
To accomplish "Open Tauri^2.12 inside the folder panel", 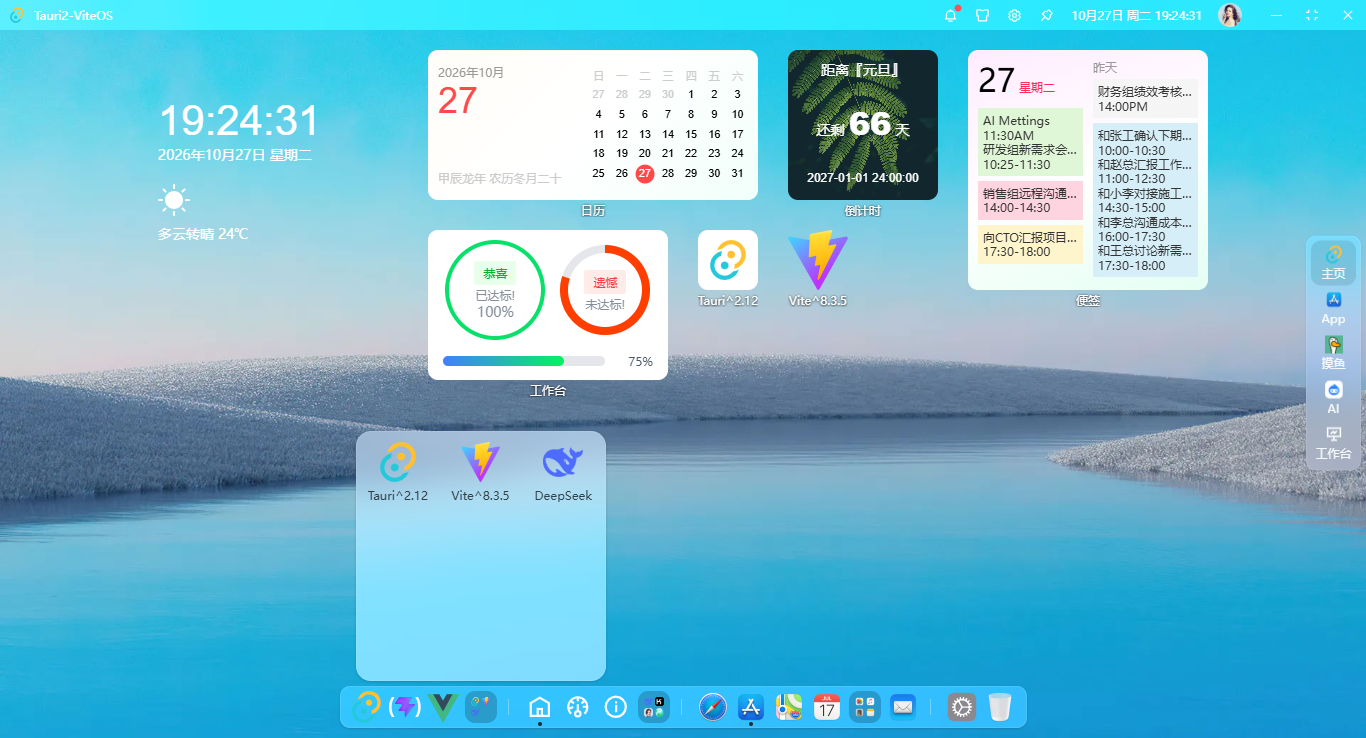I will [x=398, y=472].
